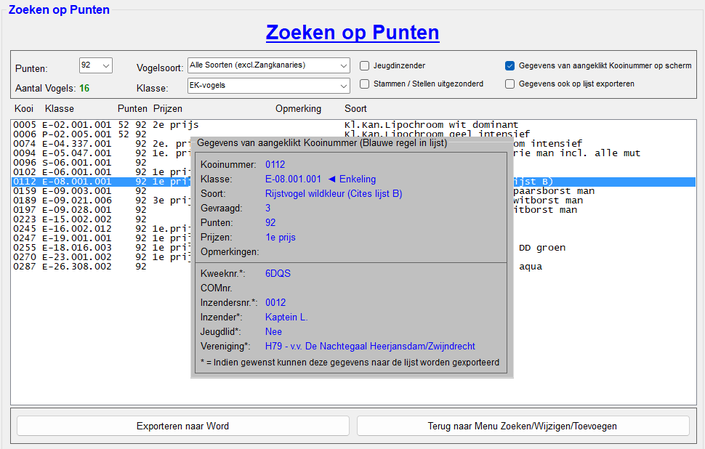The image size is (705, 449).
Task: Uncheck Gegevens van aangeklikt Kooinummer op scherm
Action: coord(510,66)
